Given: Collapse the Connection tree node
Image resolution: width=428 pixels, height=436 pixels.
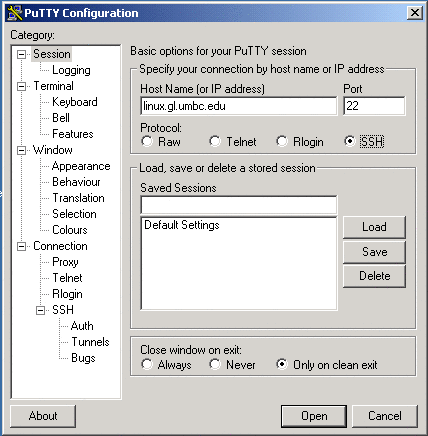Looking at the screenshot, I should tap(21, 246).
